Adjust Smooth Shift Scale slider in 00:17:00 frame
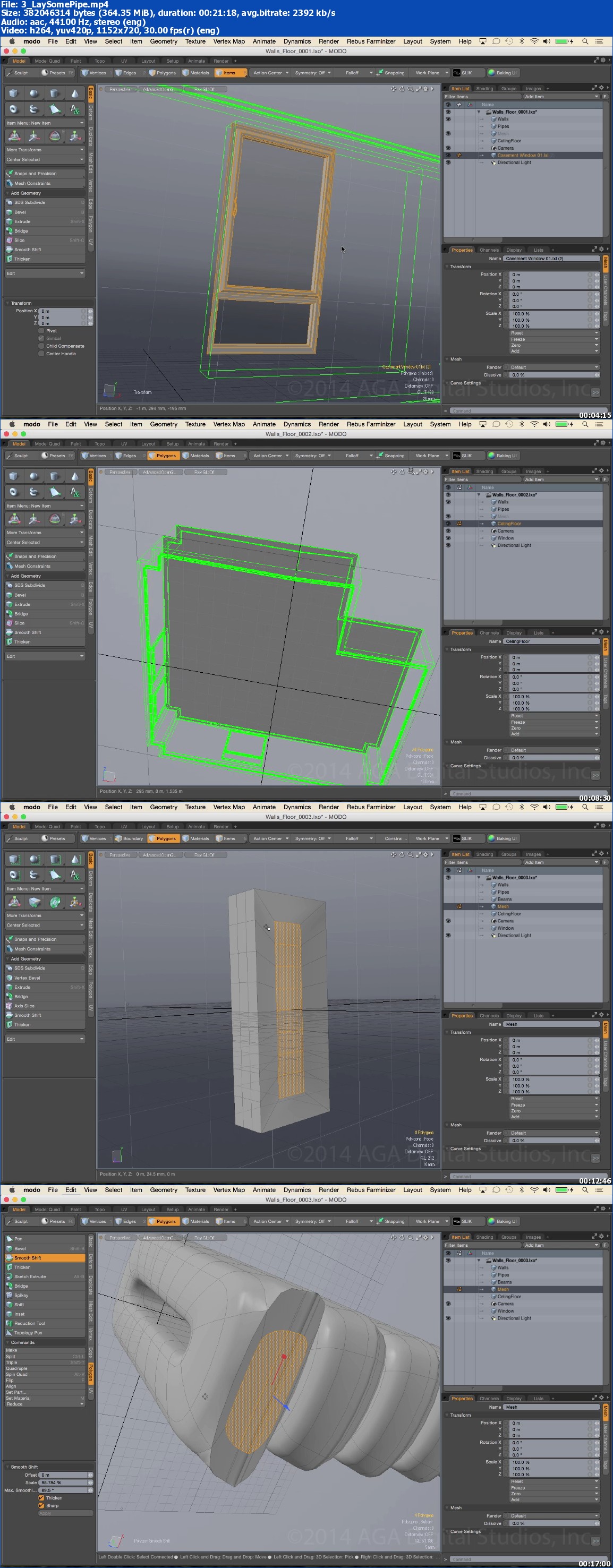This screenshot has width=613, height=1568. (x=66, y=1482)
